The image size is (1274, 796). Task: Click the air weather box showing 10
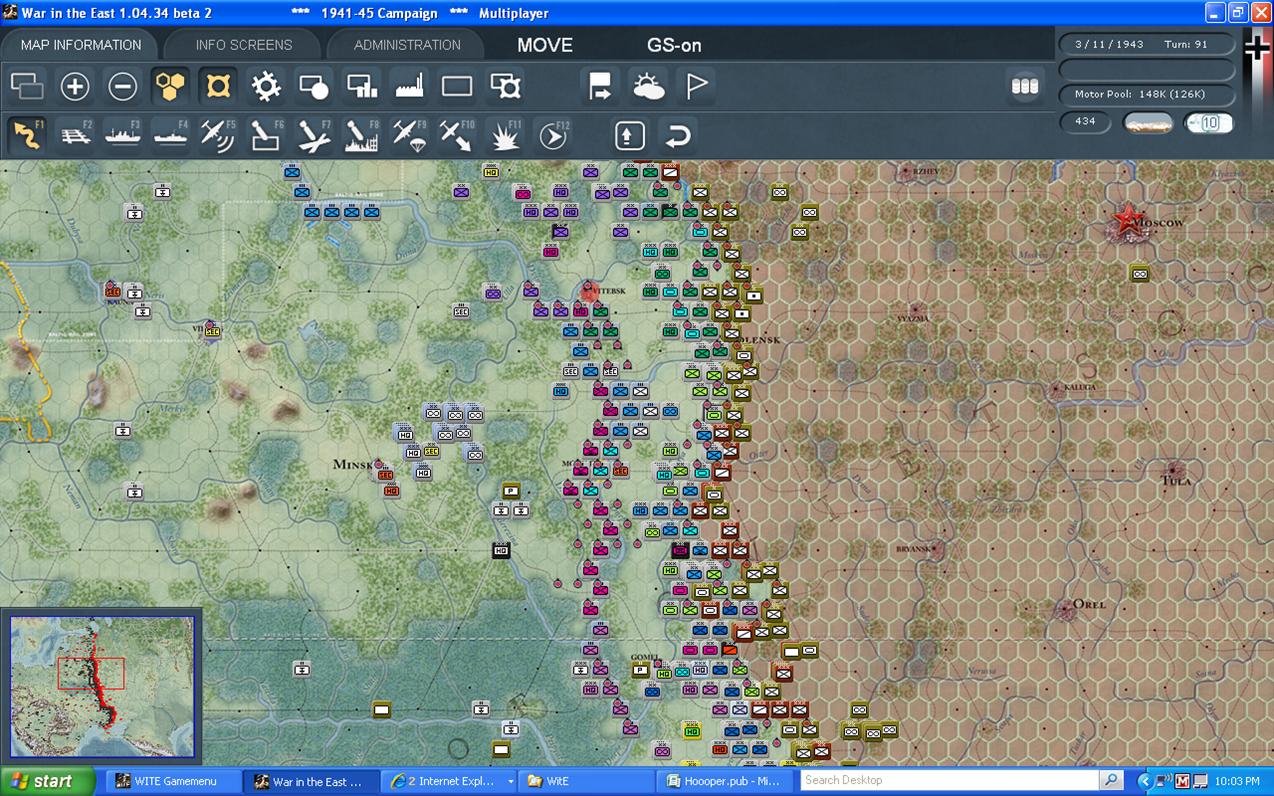coord(1209,123)
